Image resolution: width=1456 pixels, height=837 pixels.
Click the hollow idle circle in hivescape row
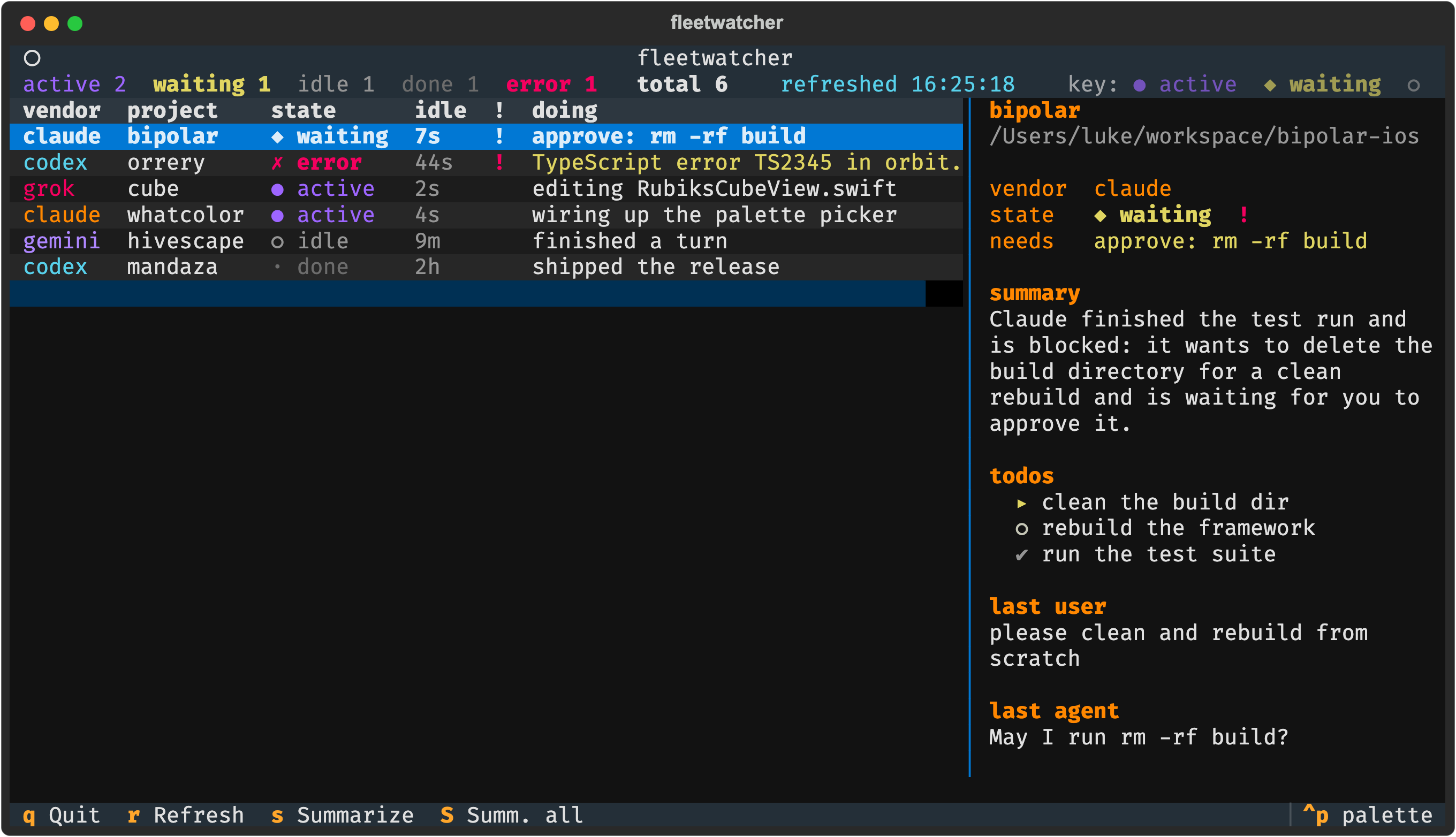pos(277,242)
